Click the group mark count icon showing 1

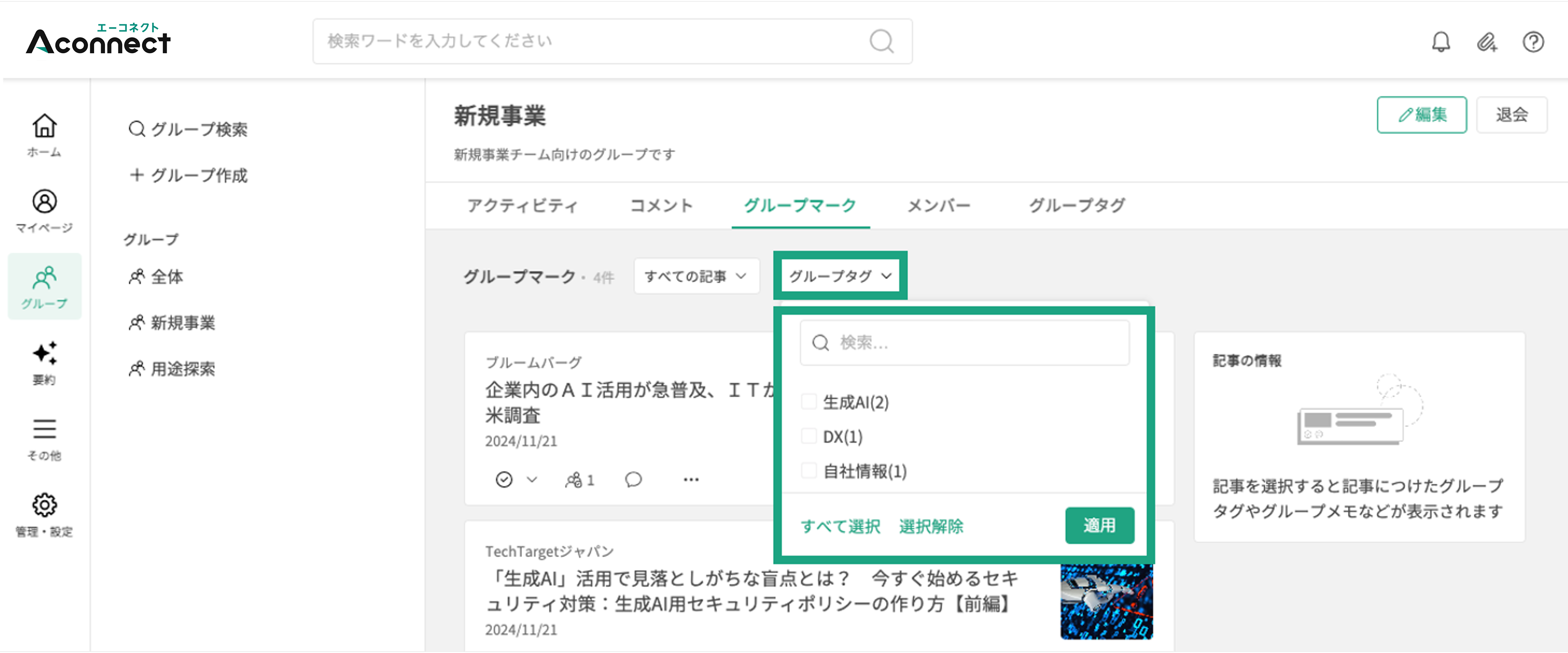tap(580, 480)
